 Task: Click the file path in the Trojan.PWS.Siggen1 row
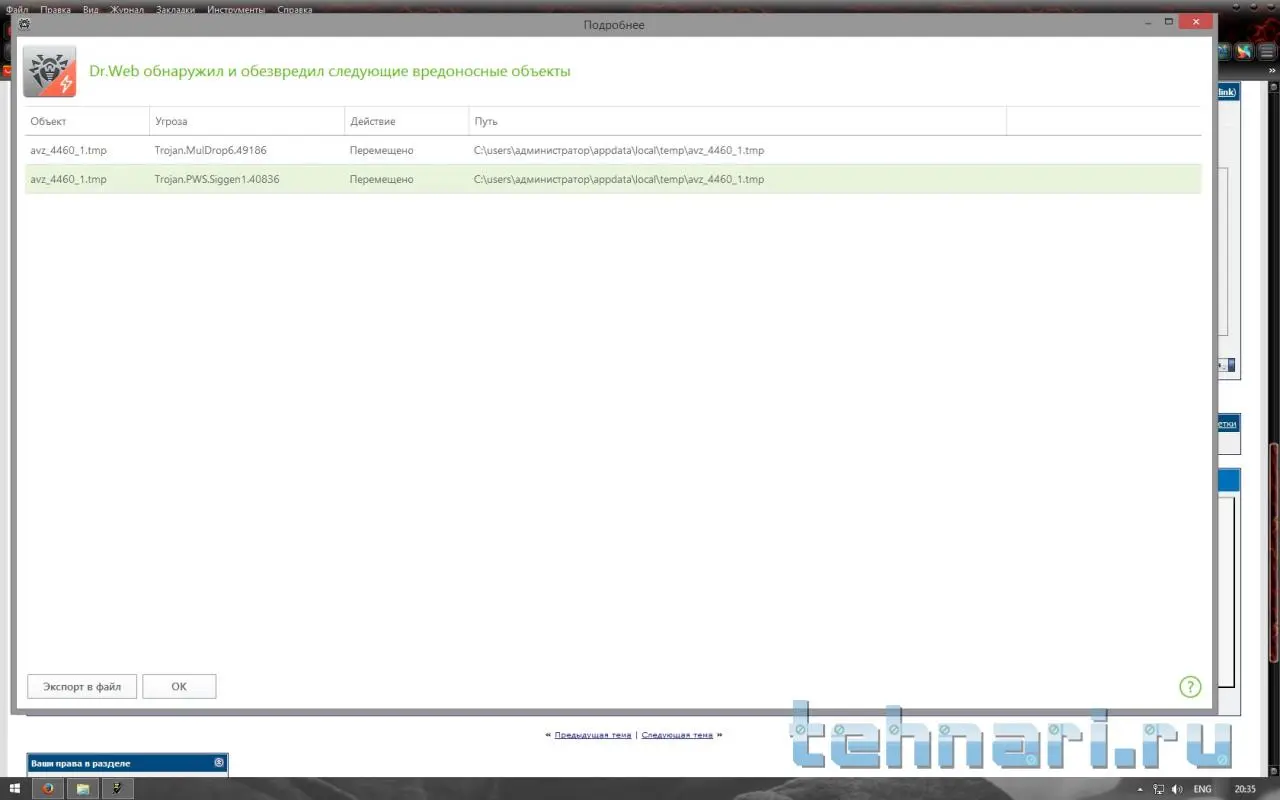pyautogui.click(x=619, y=179)
